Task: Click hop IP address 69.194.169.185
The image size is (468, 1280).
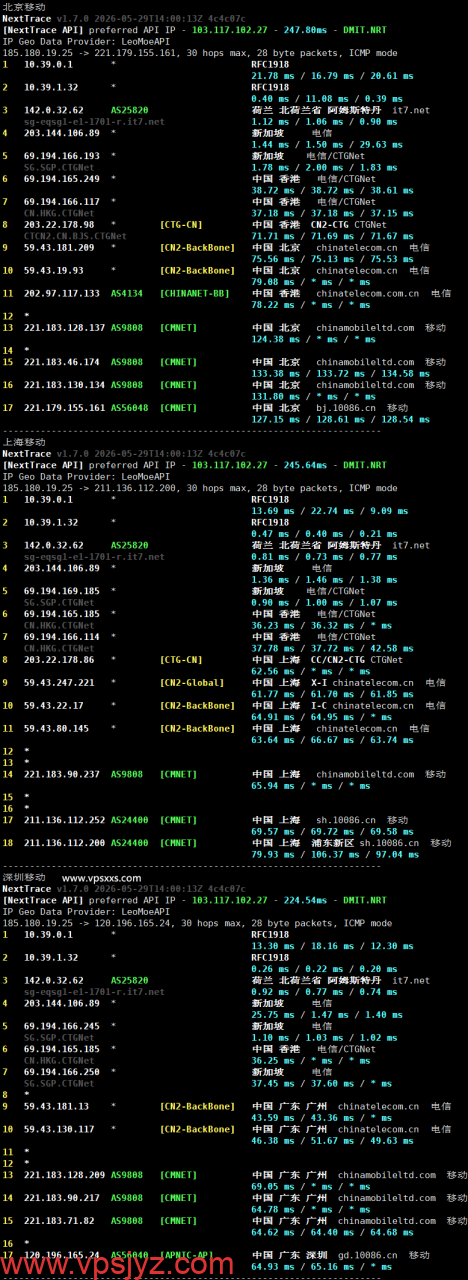Action: (62, 591)
